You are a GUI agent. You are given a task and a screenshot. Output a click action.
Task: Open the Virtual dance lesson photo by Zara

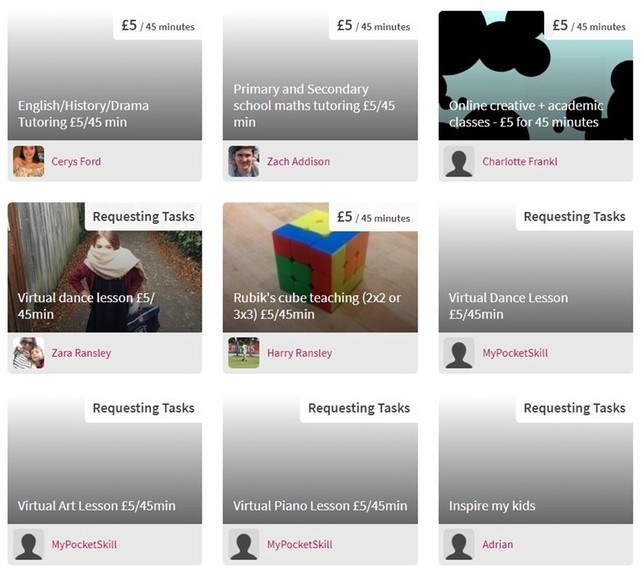105,267
